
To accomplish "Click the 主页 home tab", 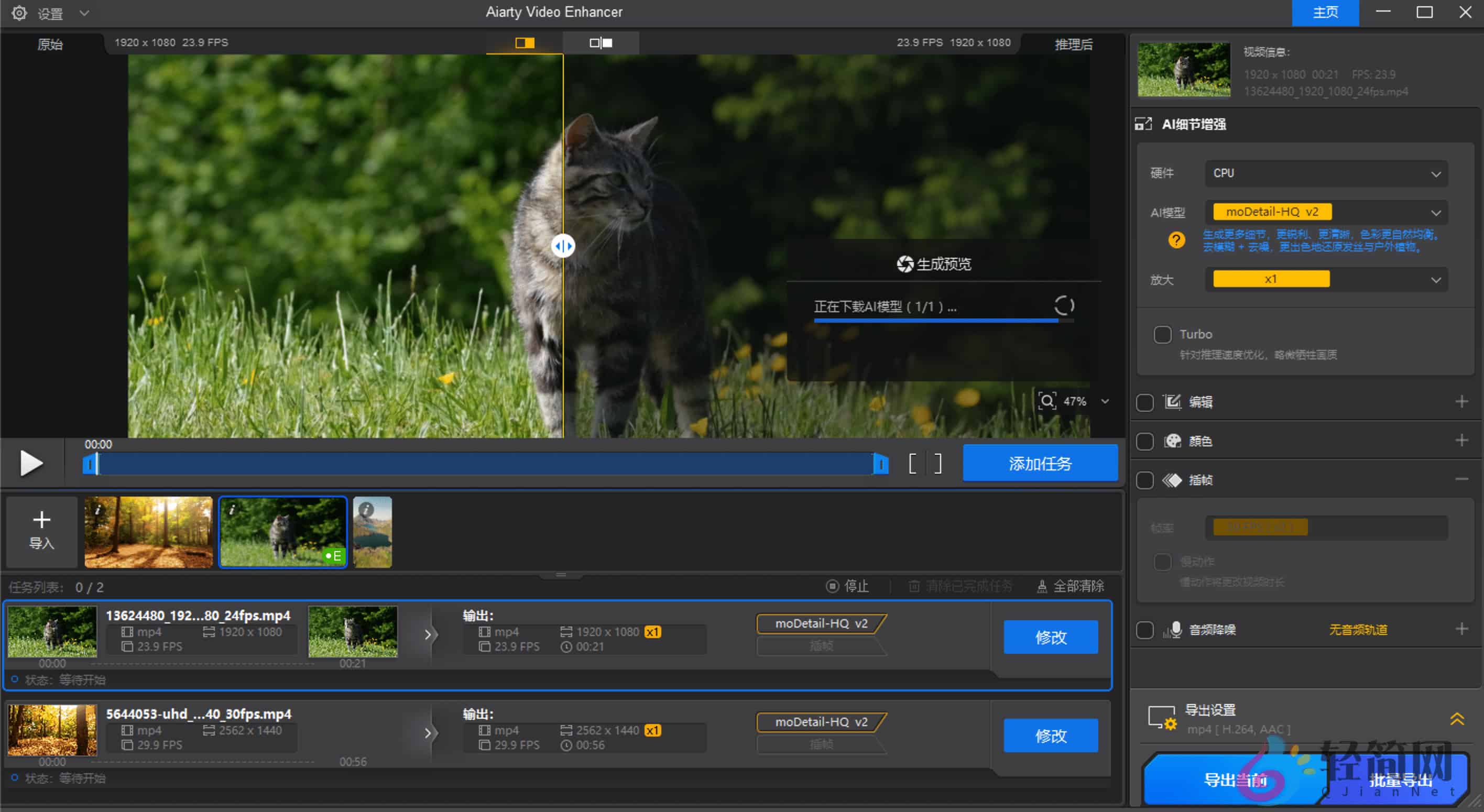I will coord(1325,12).
